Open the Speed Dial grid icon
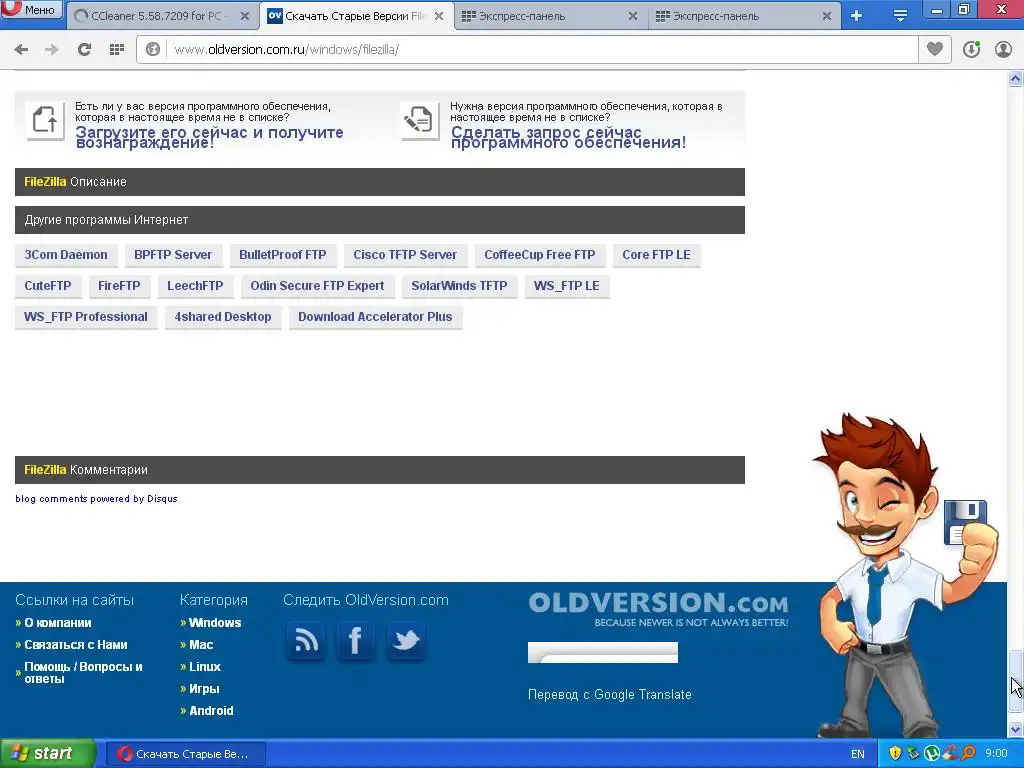The height and width of the screenshot is (768, 1024). coord(117,49)
